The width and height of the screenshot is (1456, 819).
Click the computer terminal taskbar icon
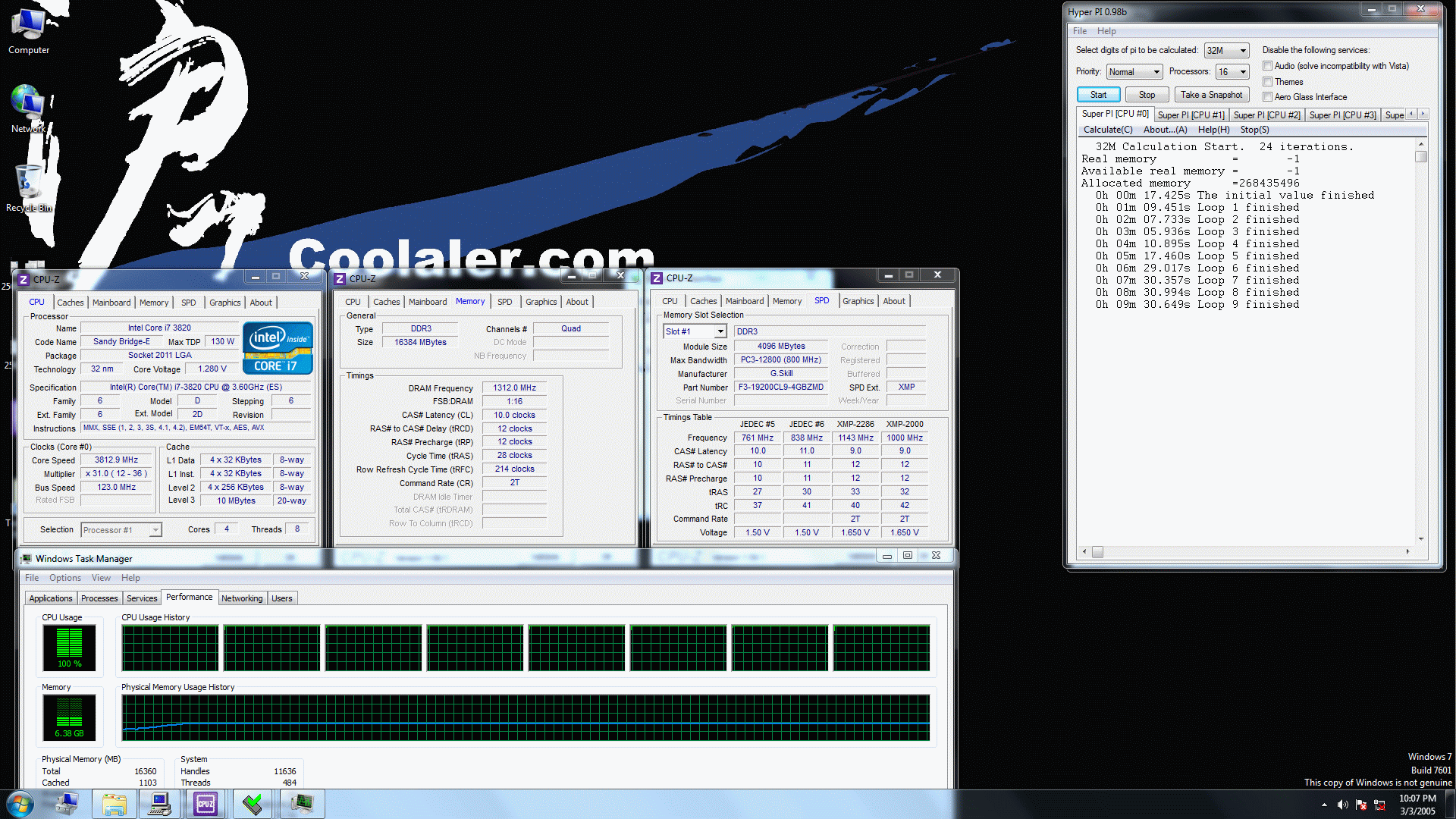click(x=160, y=804)
